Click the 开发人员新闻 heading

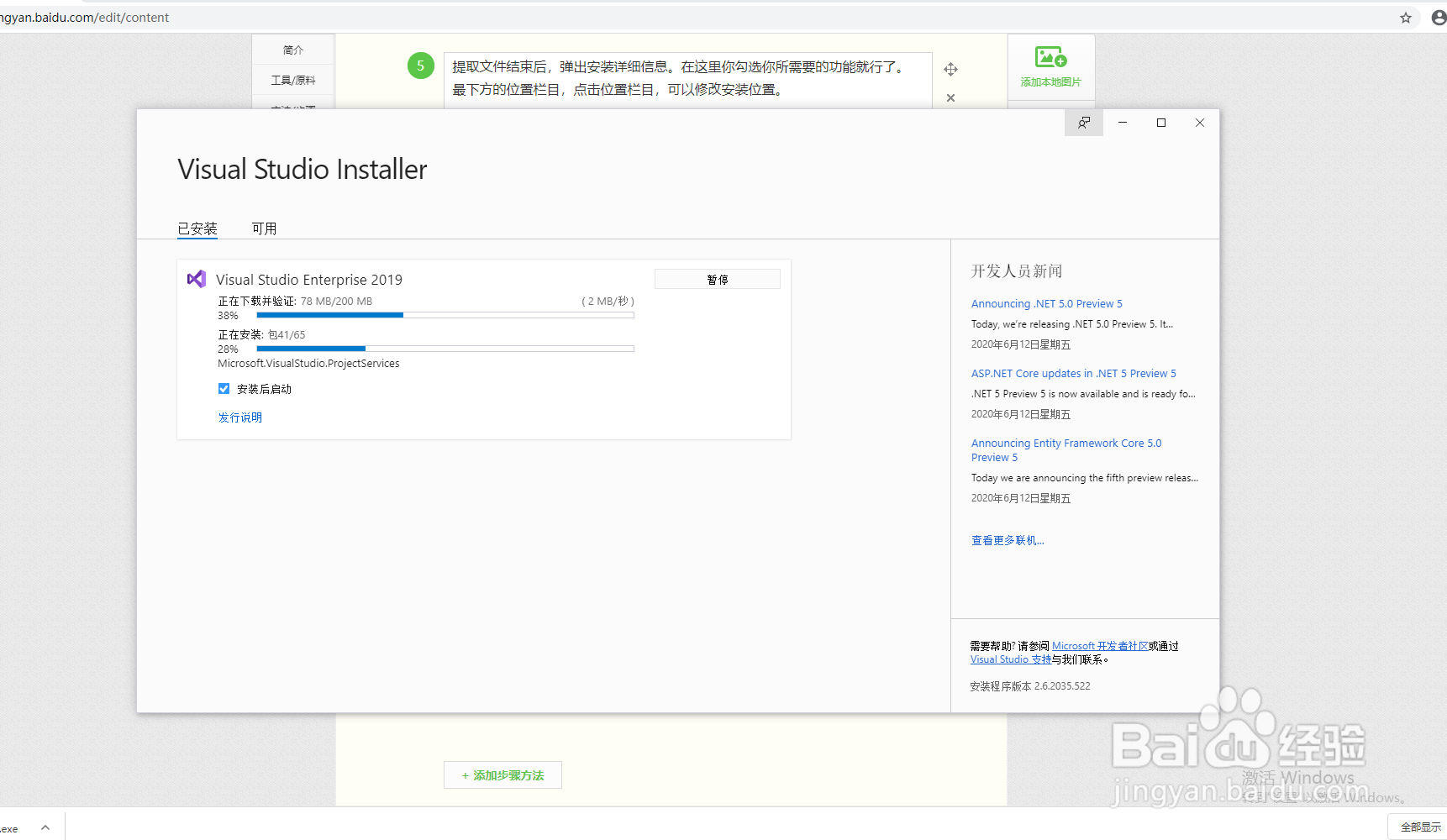1017,271
